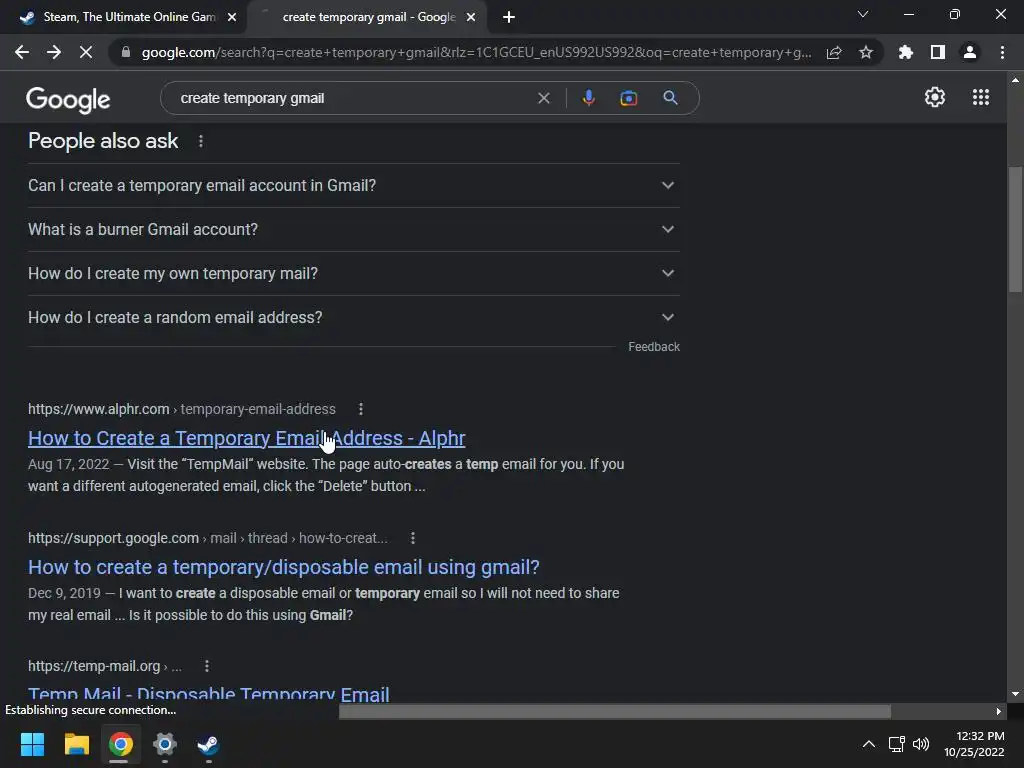The image size is (1024, 768).
Task: Open options for support.google.com result
Action: 412,538
